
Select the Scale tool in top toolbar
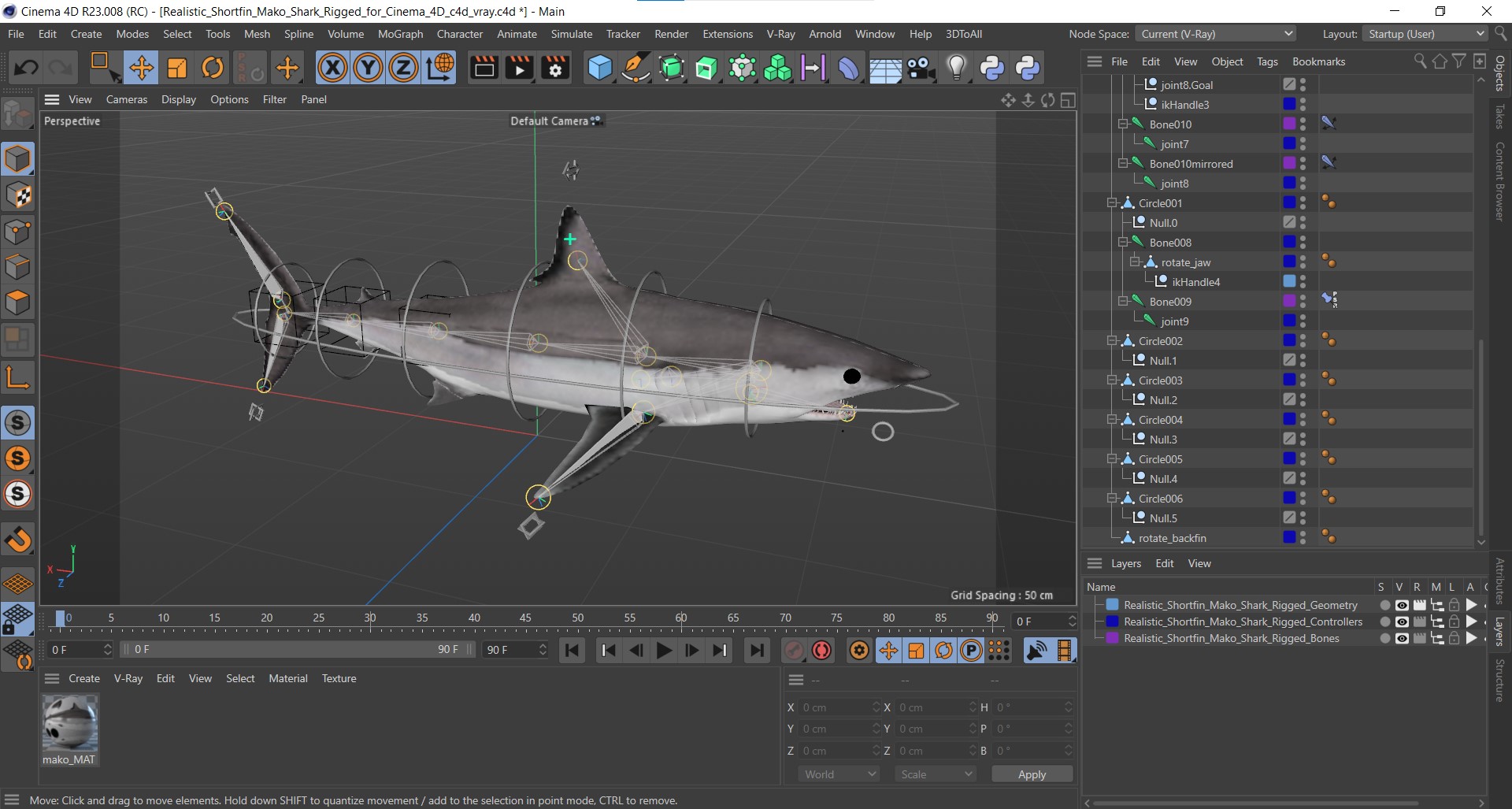tap(177, 68)
